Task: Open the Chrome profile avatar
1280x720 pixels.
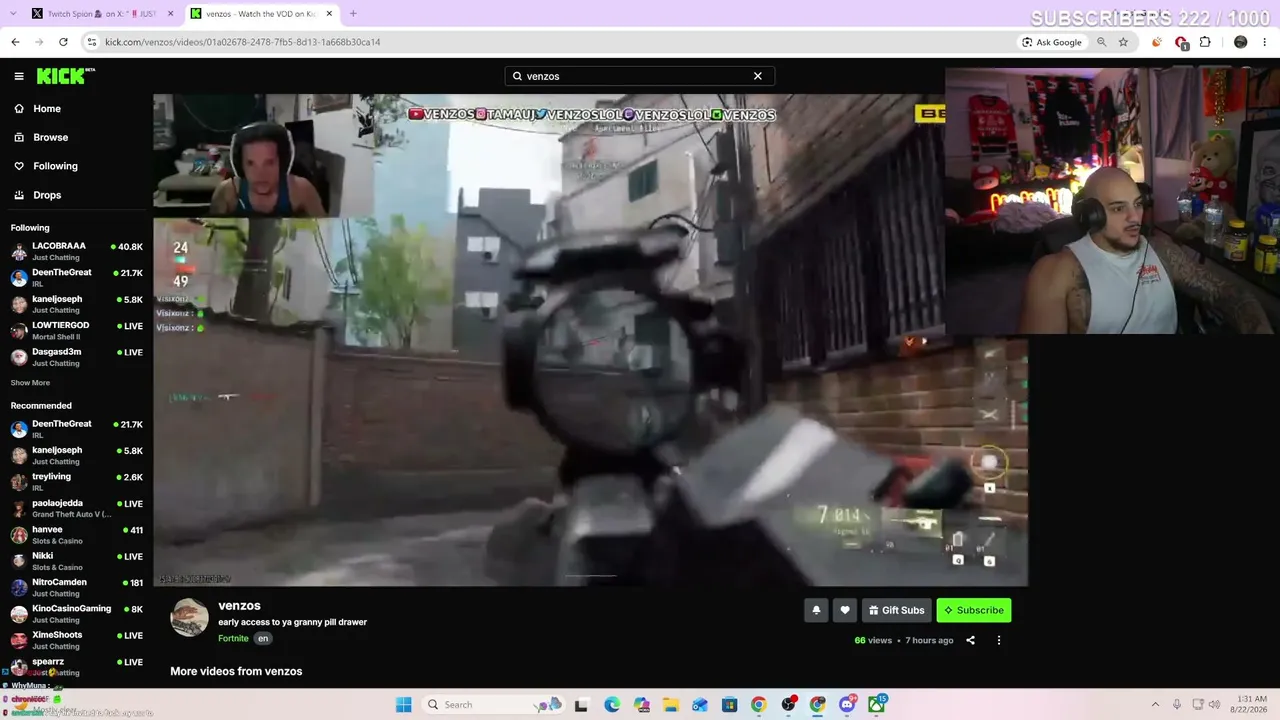Action: 1241,42
